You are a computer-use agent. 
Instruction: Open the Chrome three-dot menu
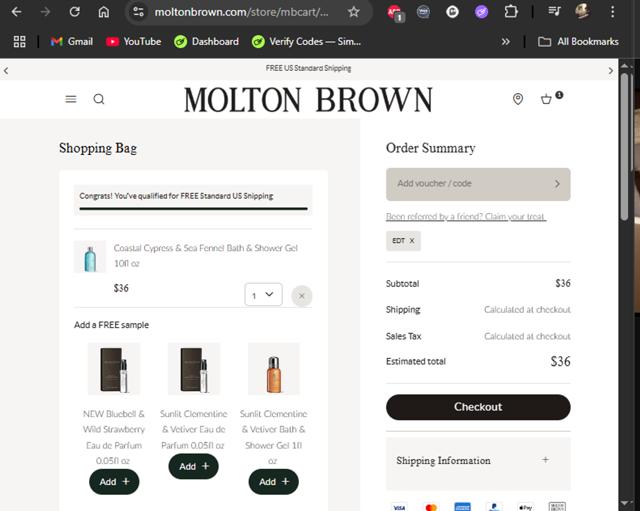click(x=612, y=12)
